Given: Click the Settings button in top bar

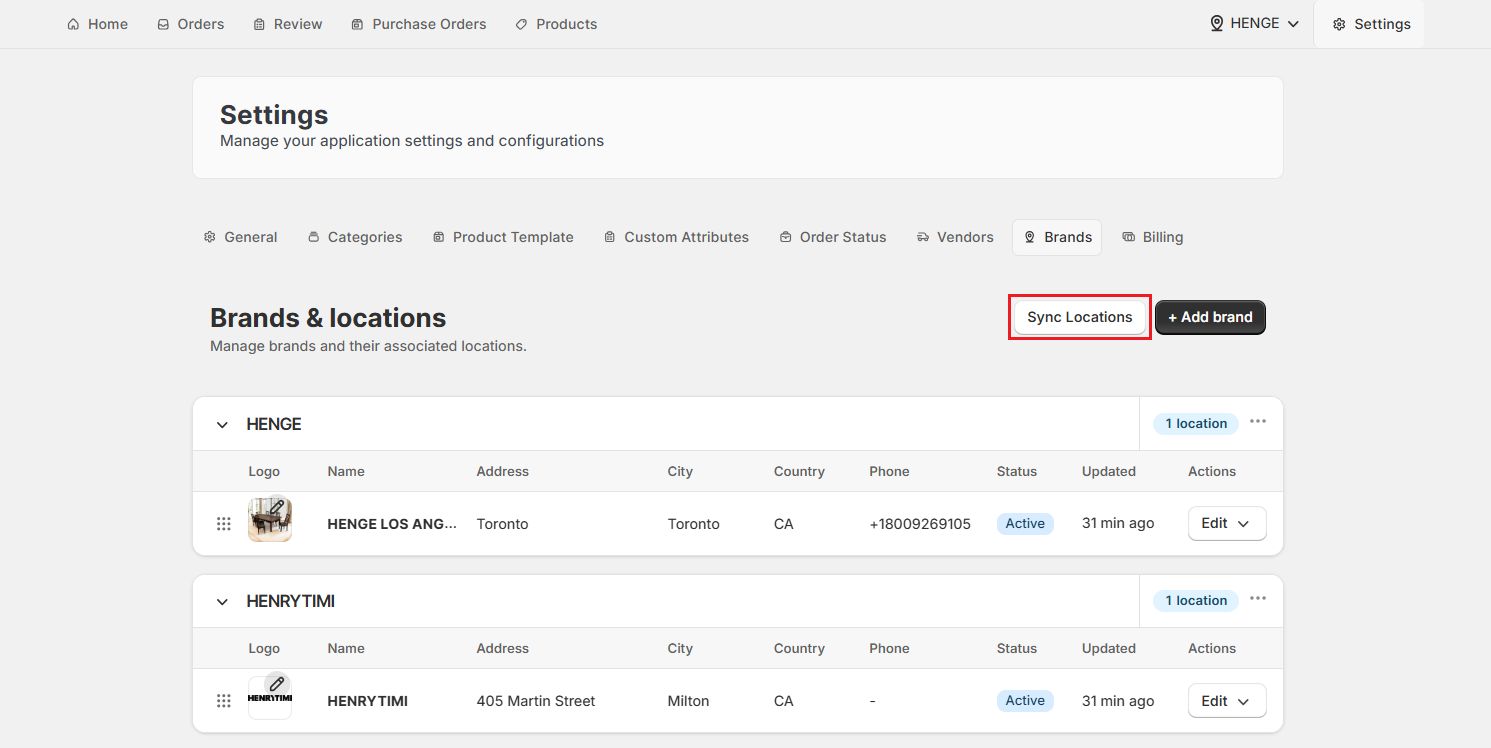Looking at the screenshot, I should tap(1371, 24).
